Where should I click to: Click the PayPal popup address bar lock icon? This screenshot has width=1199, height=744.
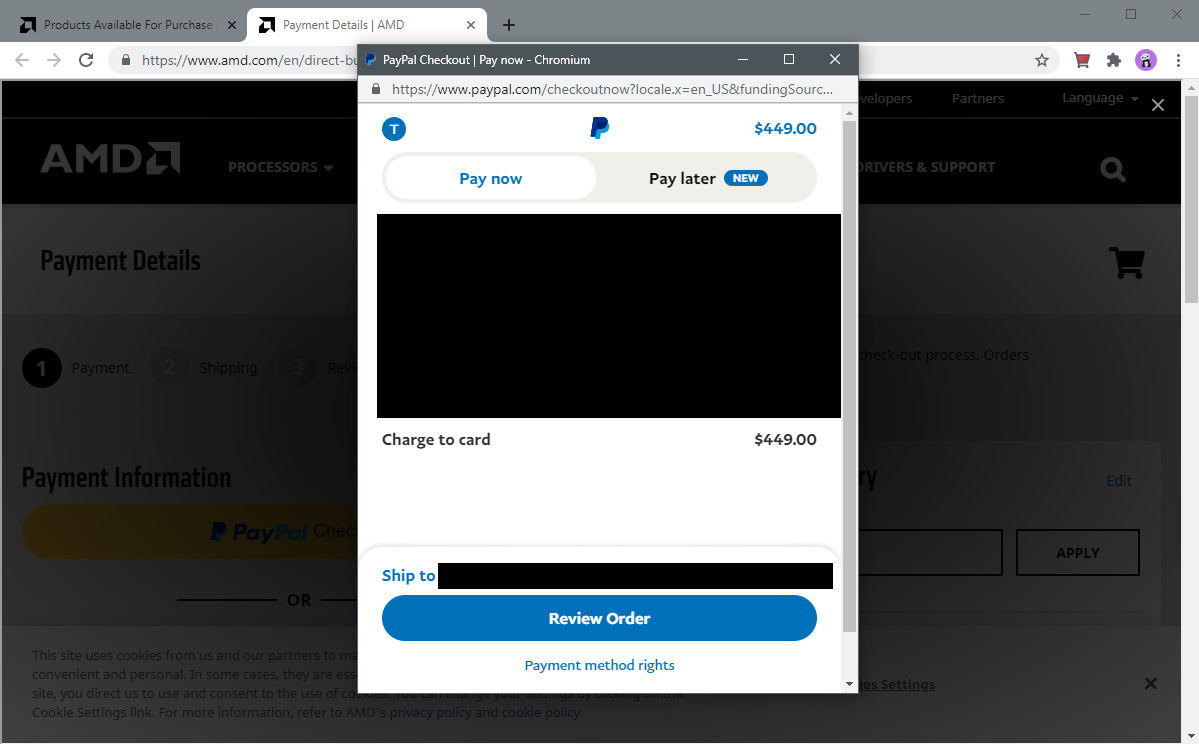[x=375, y=89]
